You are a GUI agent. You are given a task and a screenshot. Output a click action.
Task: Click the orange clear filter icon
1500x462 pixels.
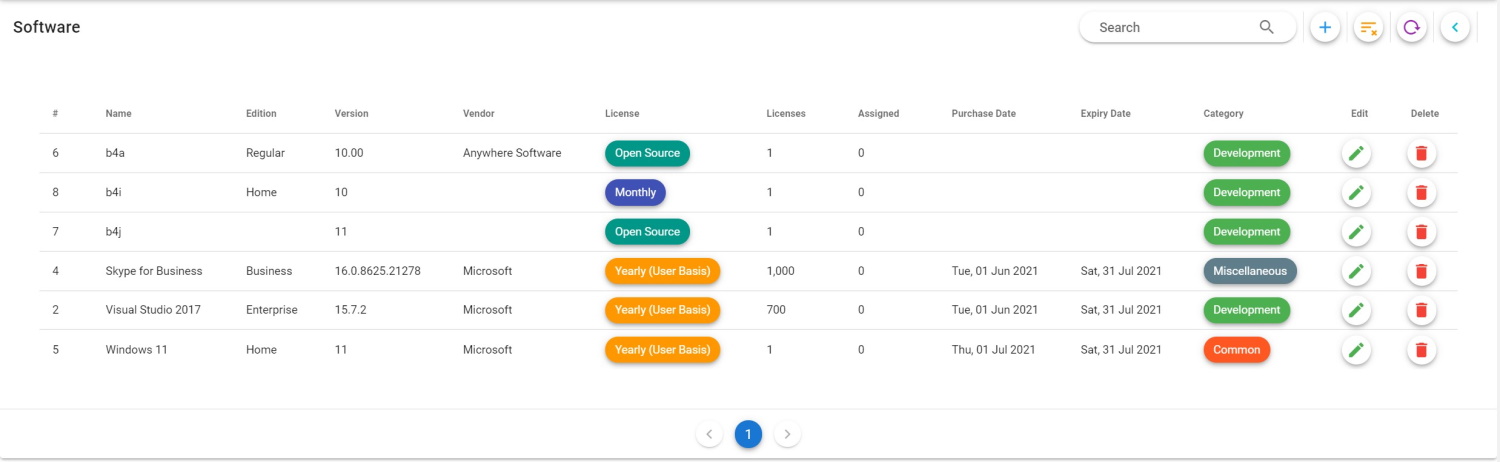pyautogui.click(x=1368, y=28)
